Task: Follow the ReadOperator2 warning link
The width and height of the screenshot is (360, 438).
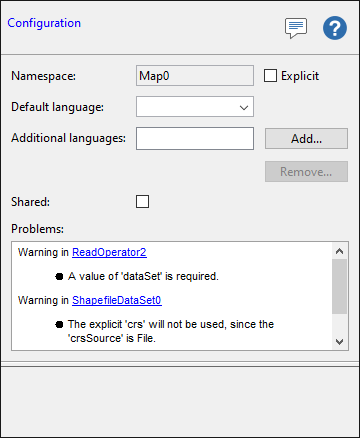Action: (x=109, y=252)
